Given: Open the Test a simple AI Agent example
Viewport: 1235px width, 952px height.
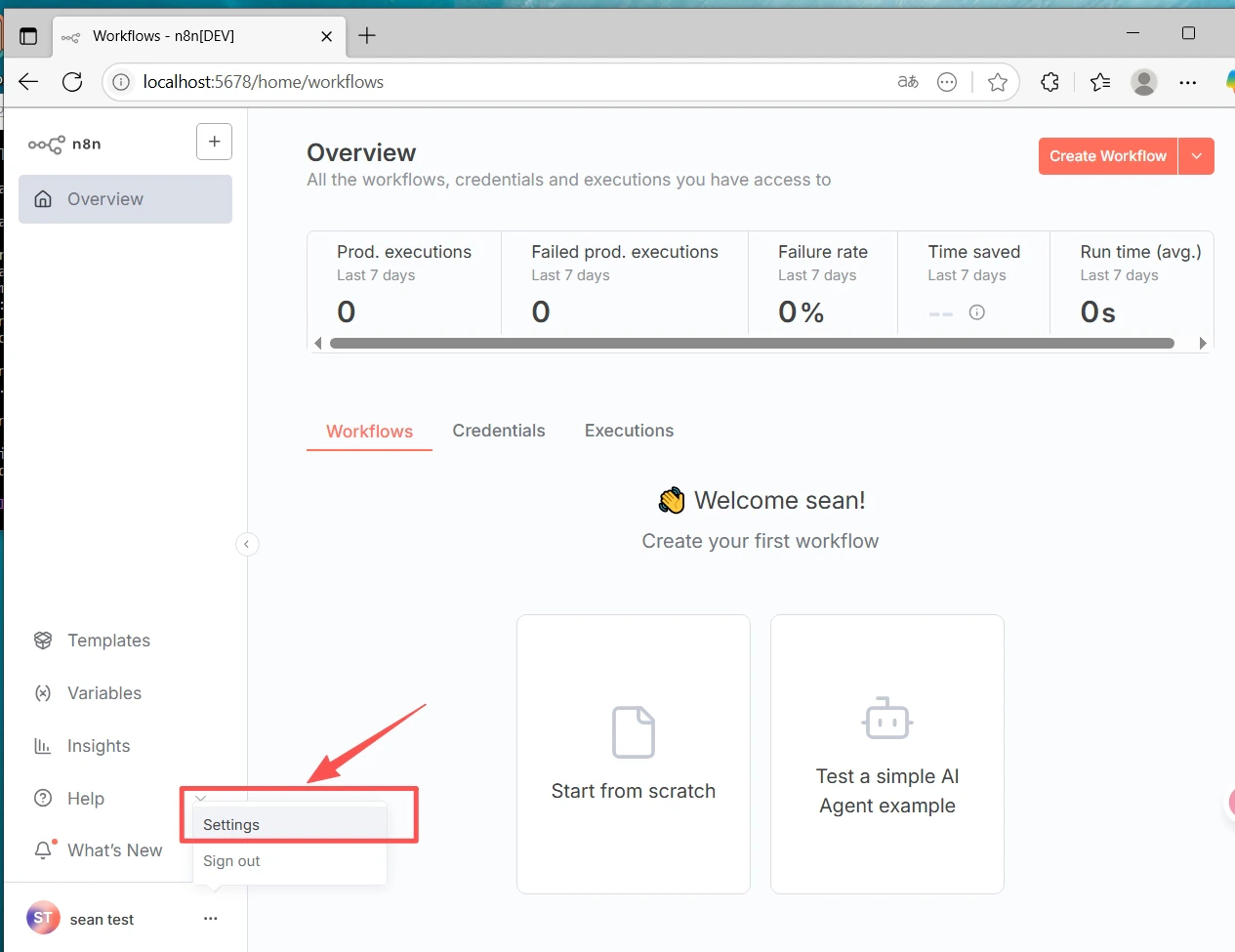Looking at the screenshot, I should coord(886,754).
